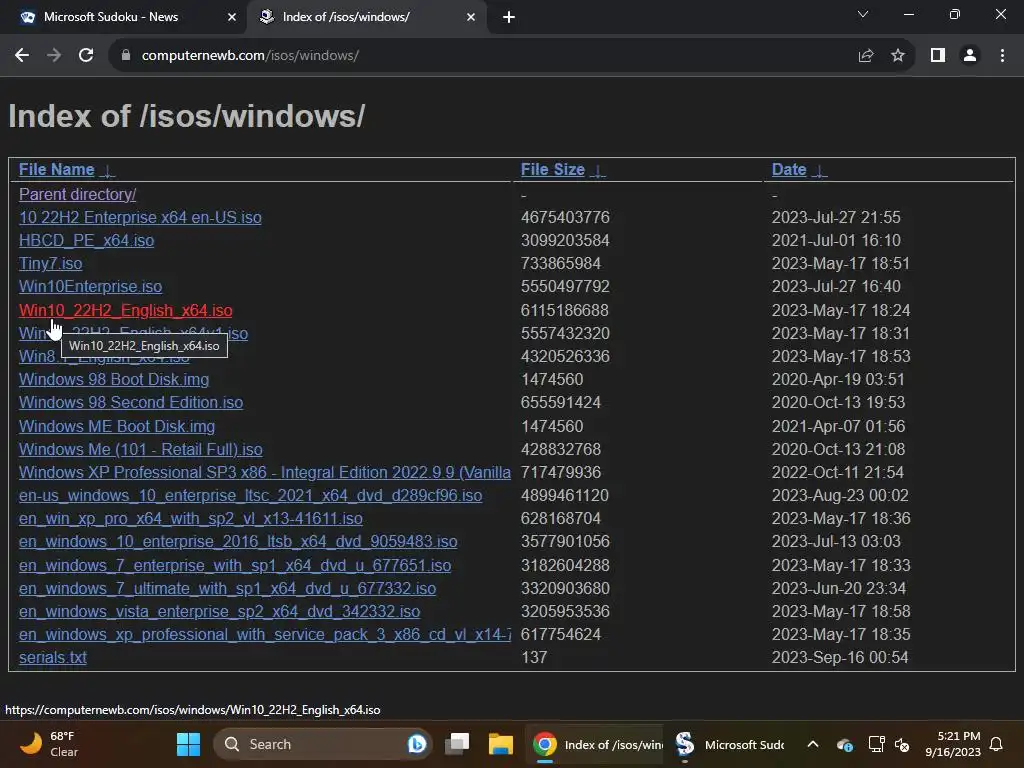
Task: Open the clock and date 5:21 PM
Action: (953, 744)
